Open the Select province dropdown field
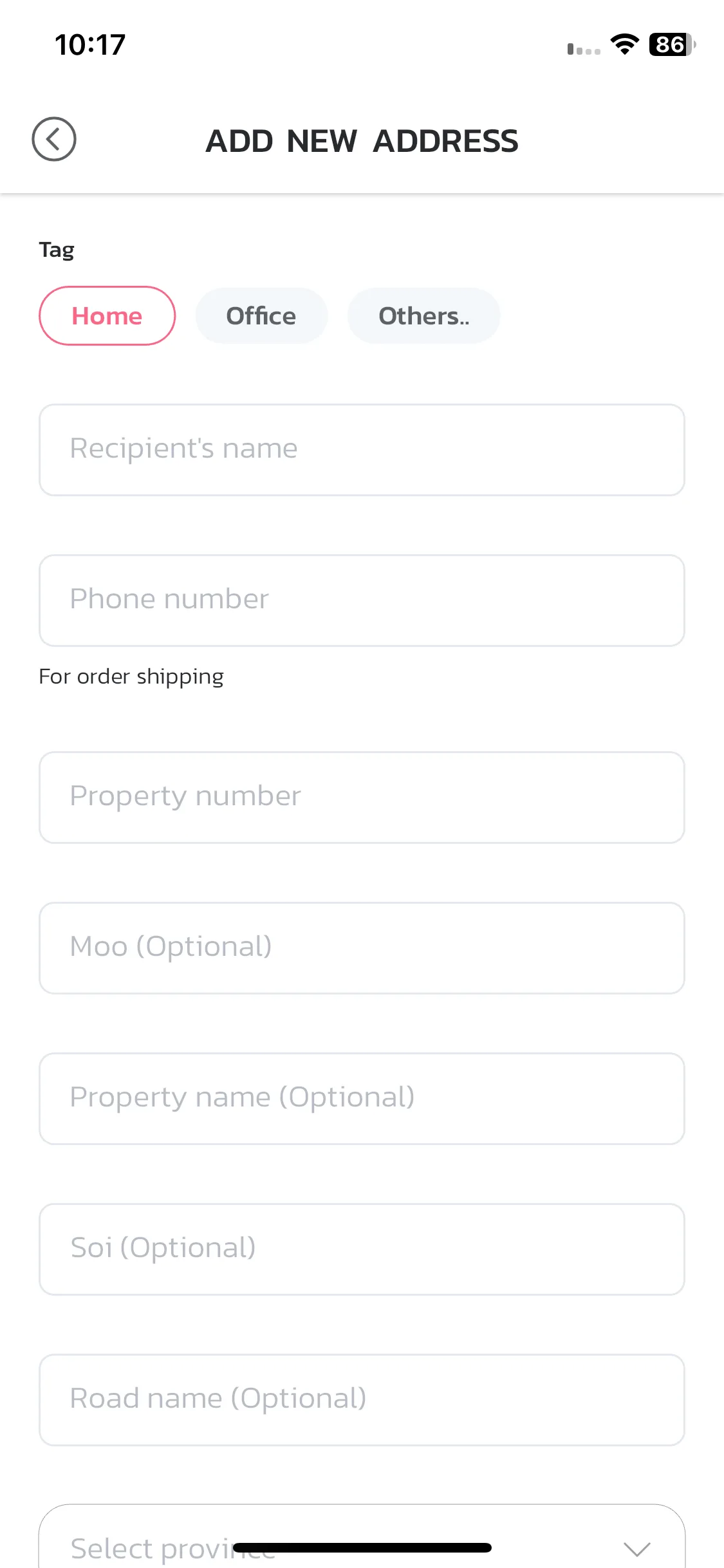Viewport: 724px width, 1568px height. pos(362,1537)
